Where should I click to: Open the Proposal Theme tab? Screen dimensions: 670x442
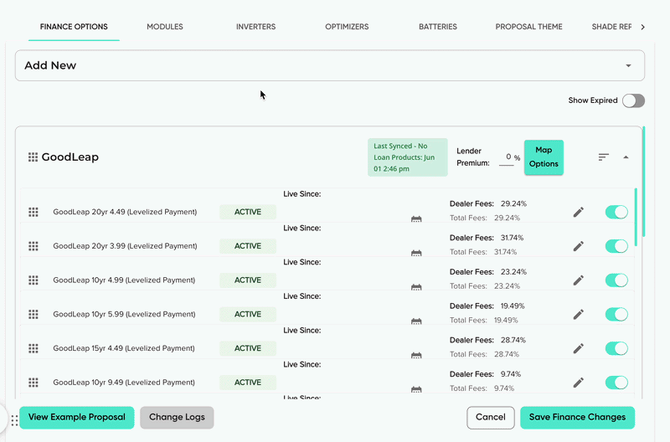pos(529,27)
